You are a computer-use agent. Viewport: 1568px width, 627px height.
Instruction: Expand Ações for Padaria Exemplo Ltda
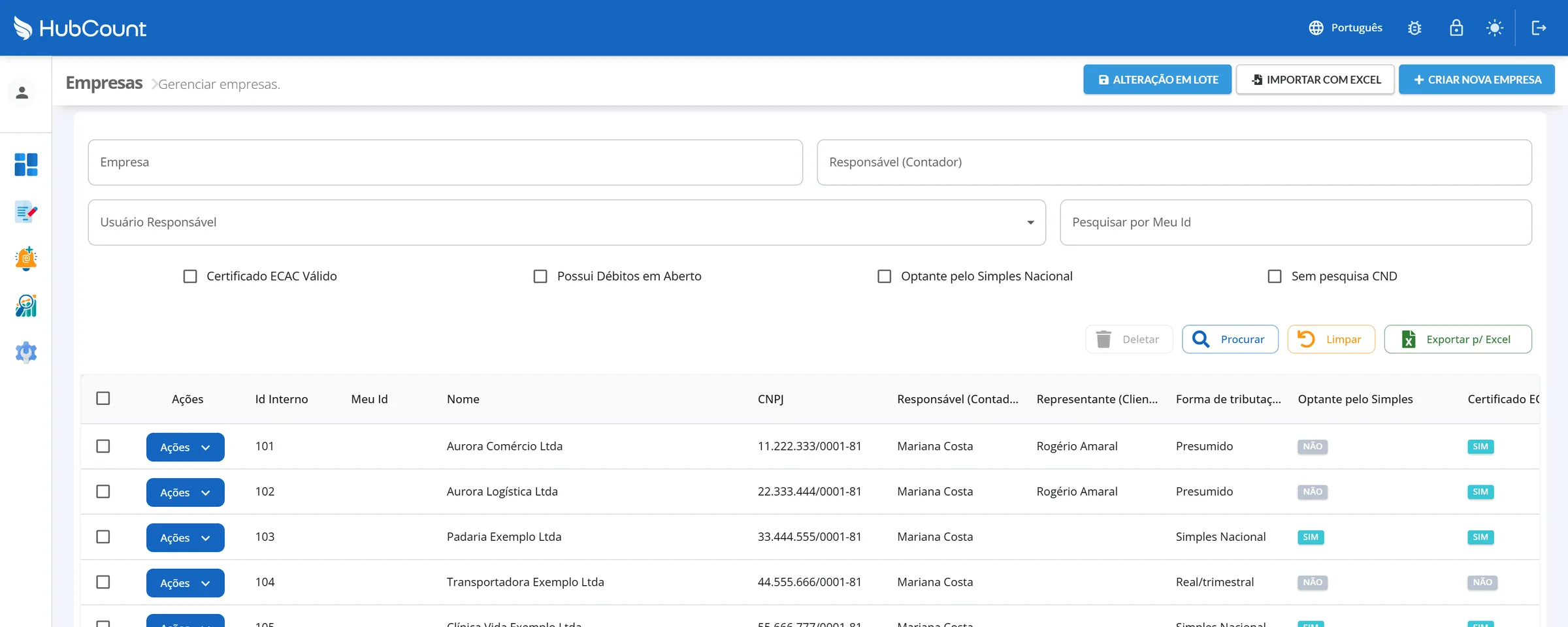pos(186,538)
